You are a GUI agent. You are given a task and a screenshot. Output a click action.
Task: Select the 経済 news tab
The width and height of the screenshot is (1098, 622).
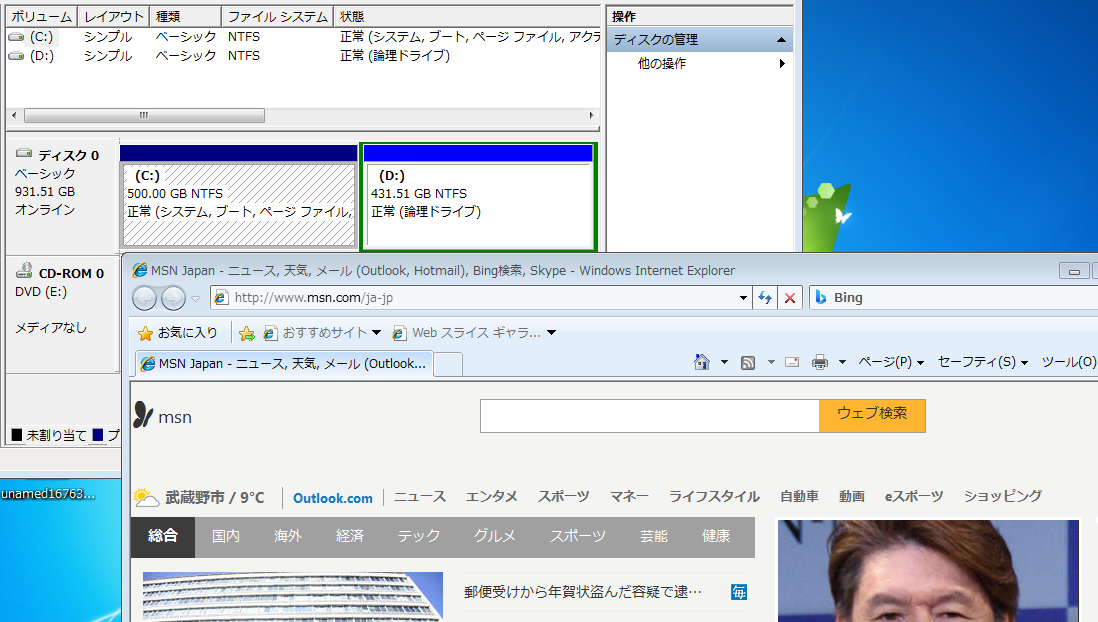coord(349,537)
